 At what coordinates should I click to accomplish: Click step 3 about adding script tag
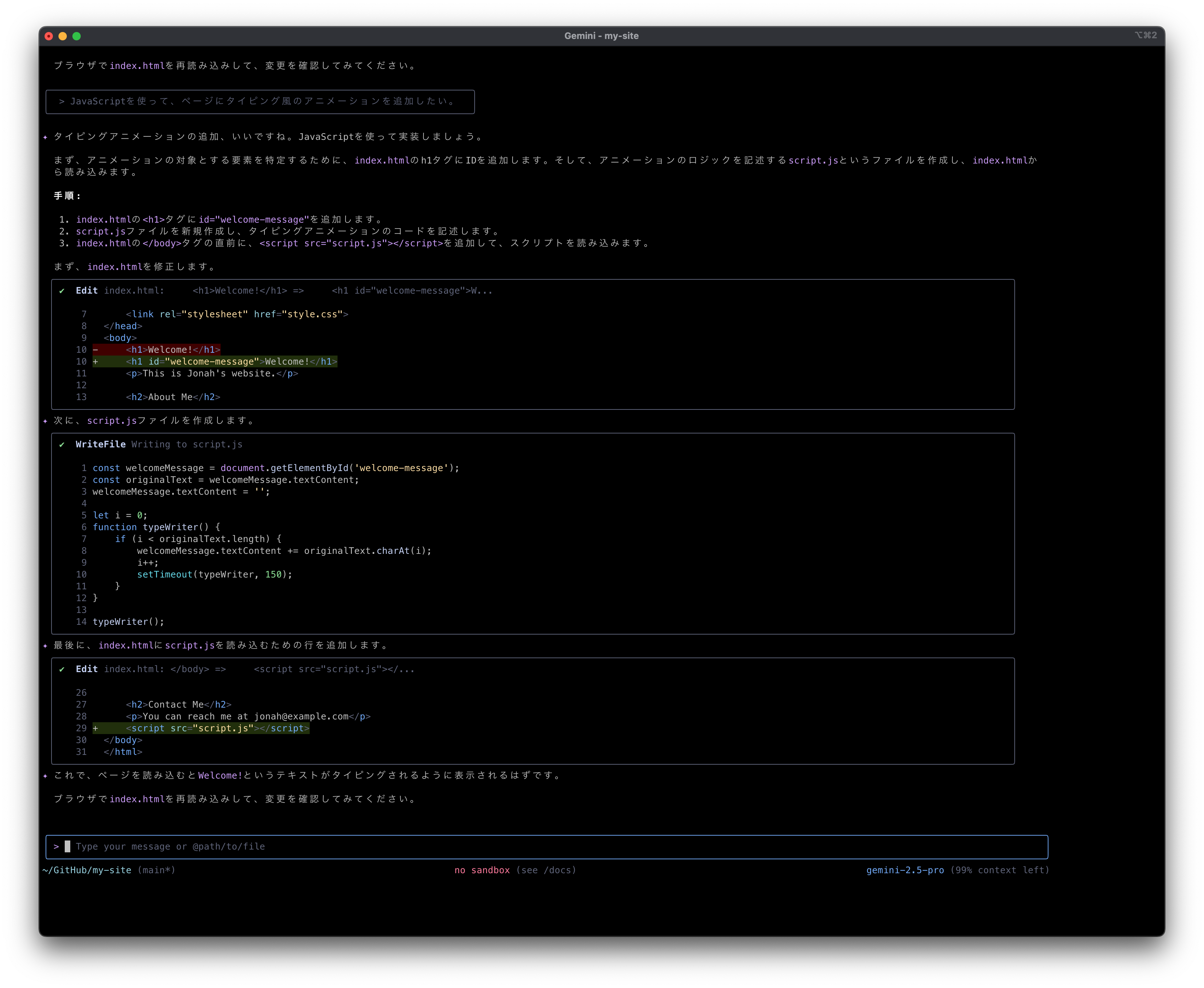pos(355,243)
